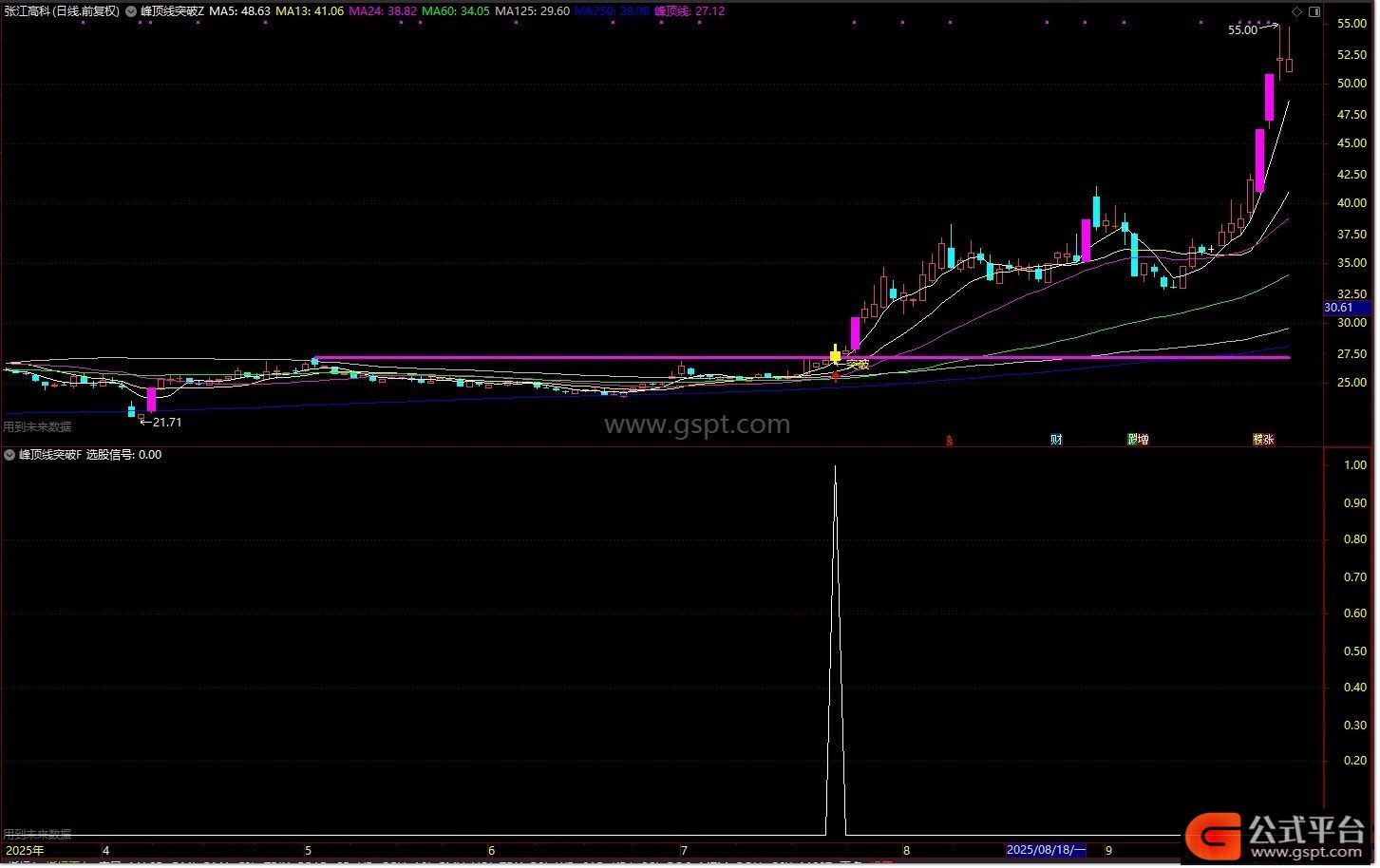The width and height of the screenshot is (1380, 868).
Task: Click the MA5: 48.63 moving average label
Action: [x=239, y=11]
